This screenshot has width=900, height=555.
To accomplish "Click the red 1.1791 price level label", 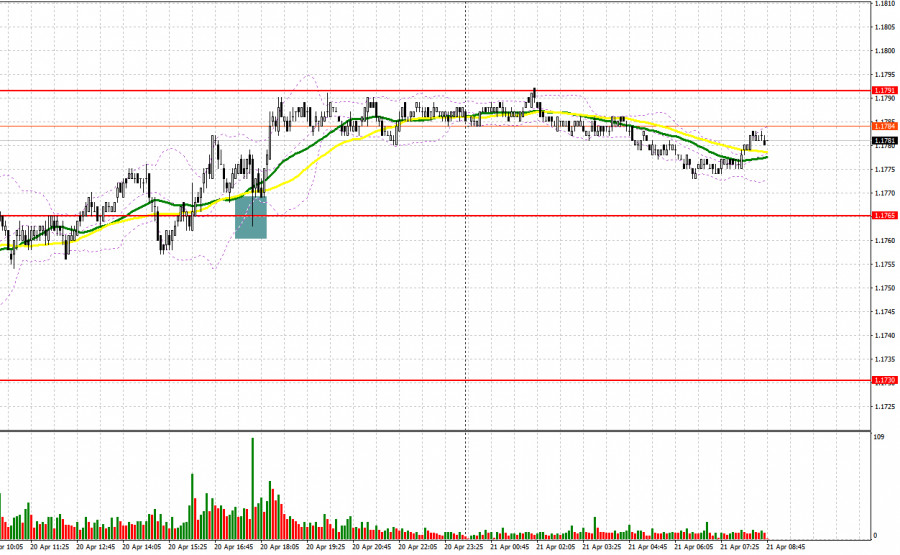I will point(885,91).
